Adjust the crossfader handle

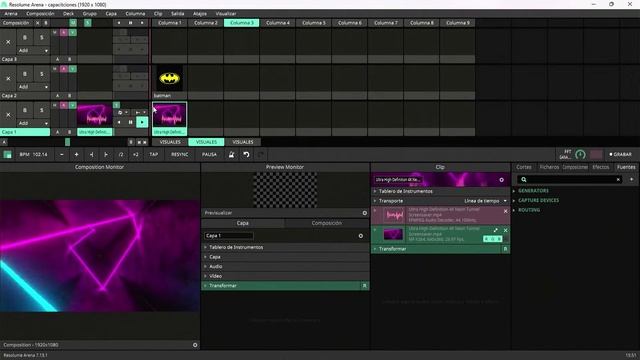click(x=67, y=142)
